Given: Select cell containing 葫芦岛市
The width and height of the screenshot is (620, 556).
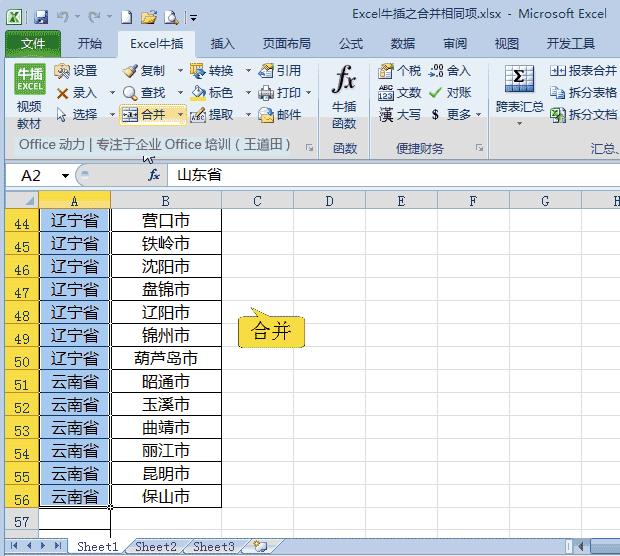Looking at the screenshot, I should [166, 359].
